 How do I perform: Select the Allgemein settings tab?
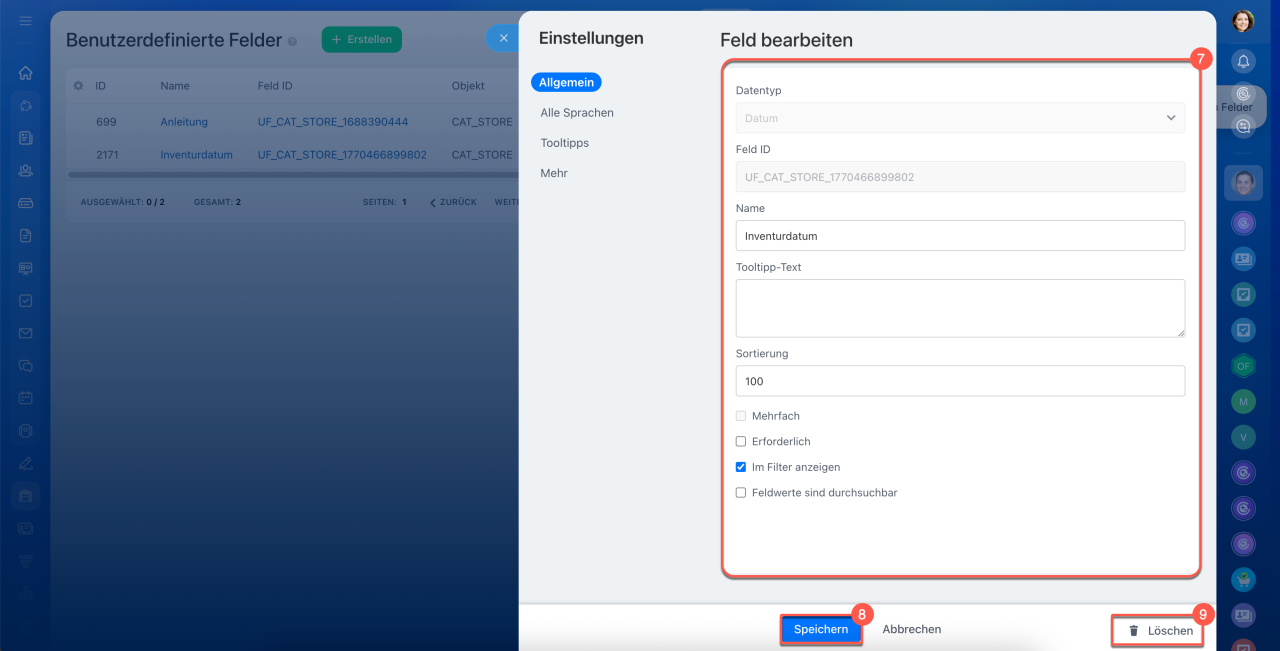click(x=567, y=83)
